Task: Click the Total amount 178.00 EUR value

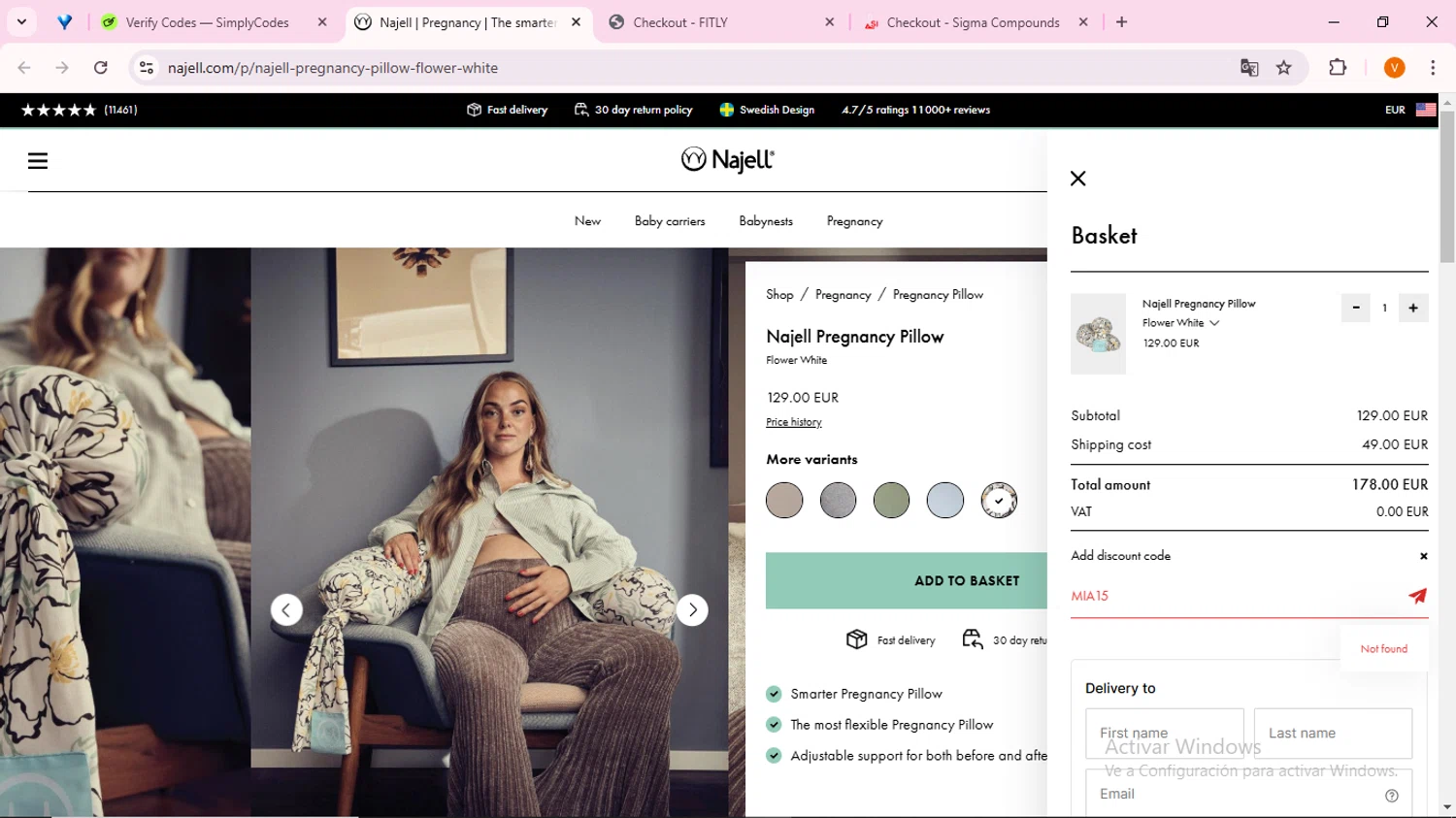Action: click(1390, 484)
